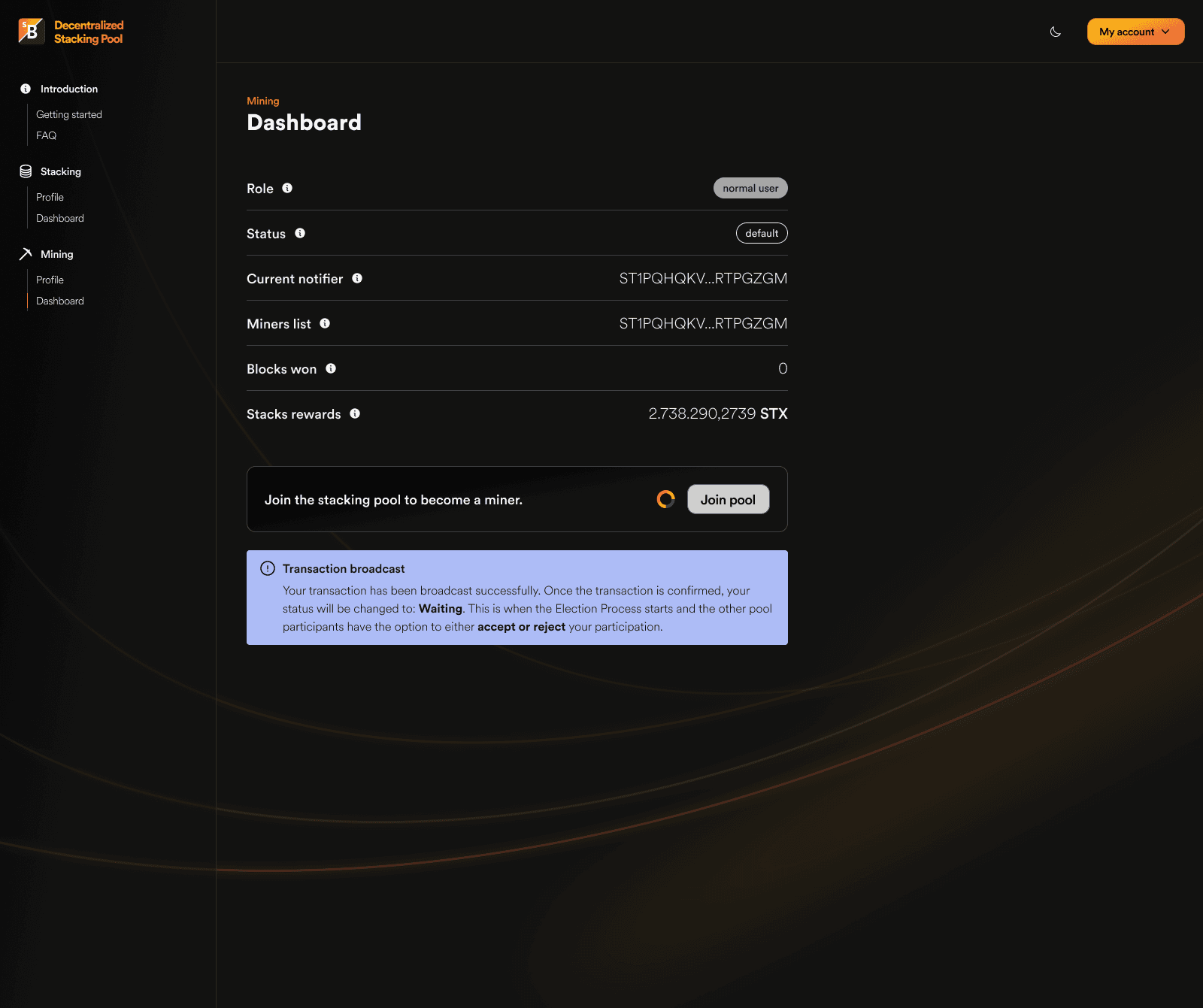Open the Mining Dashboard sidebar entry
Screen dimensions: 1203x1008
(60, 301)
